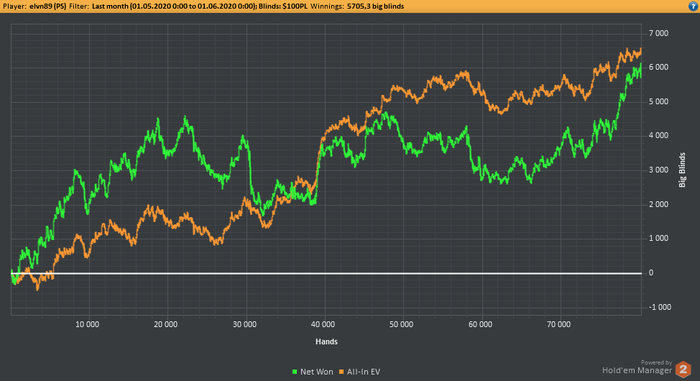Click the 70 000 hands axis label

[558, 325]
